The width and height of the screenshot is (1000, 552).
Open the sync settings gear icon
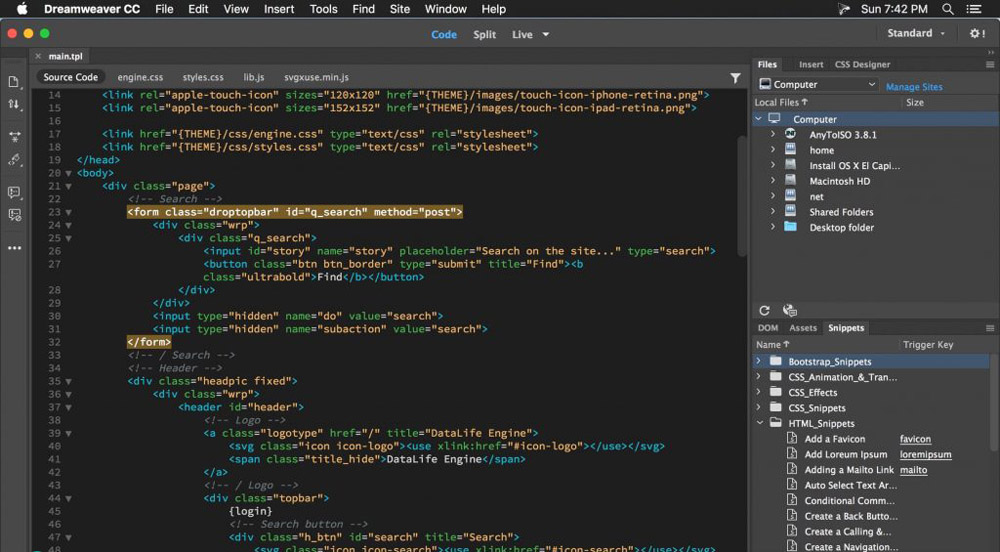pyautogui.click(x=977, y=33)
